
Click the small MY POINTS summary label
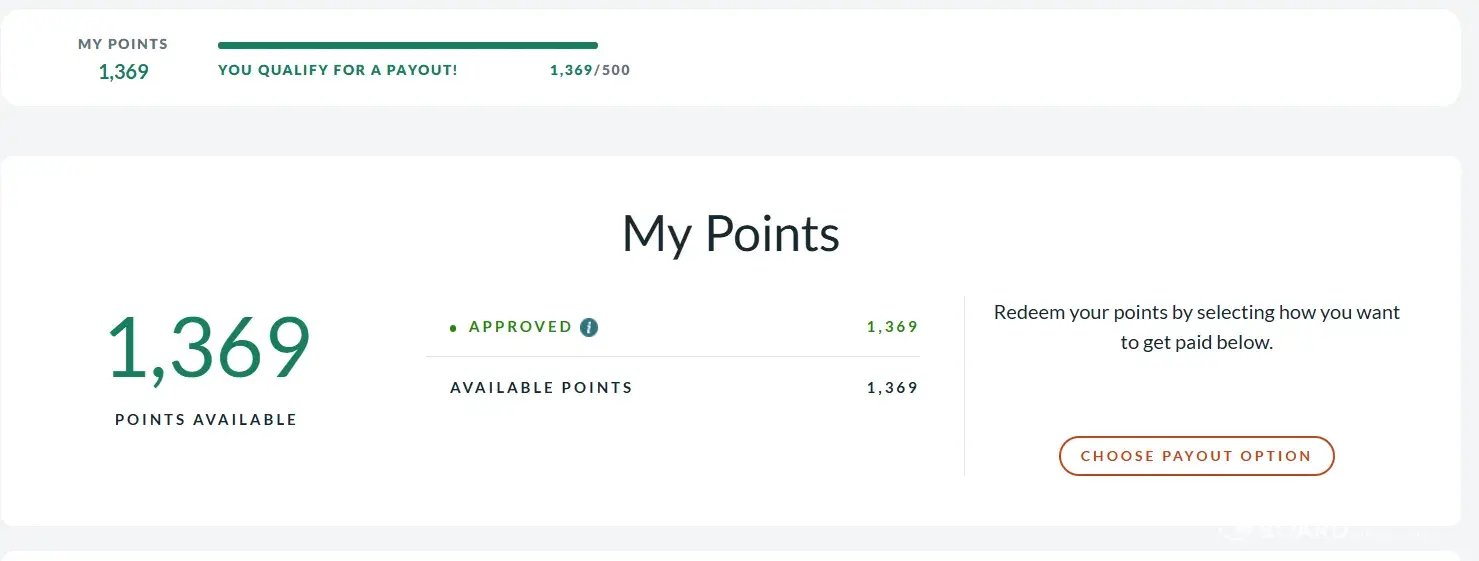tap(123, 44)
